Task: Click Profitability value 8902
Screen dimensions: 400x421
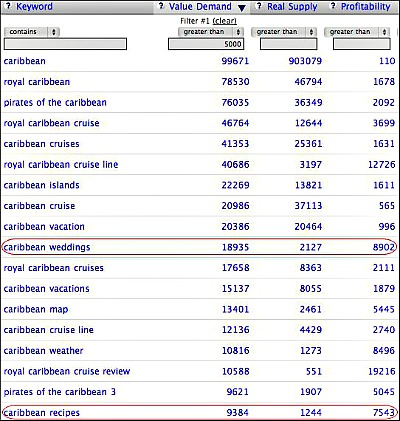Action: coord(384,247)
